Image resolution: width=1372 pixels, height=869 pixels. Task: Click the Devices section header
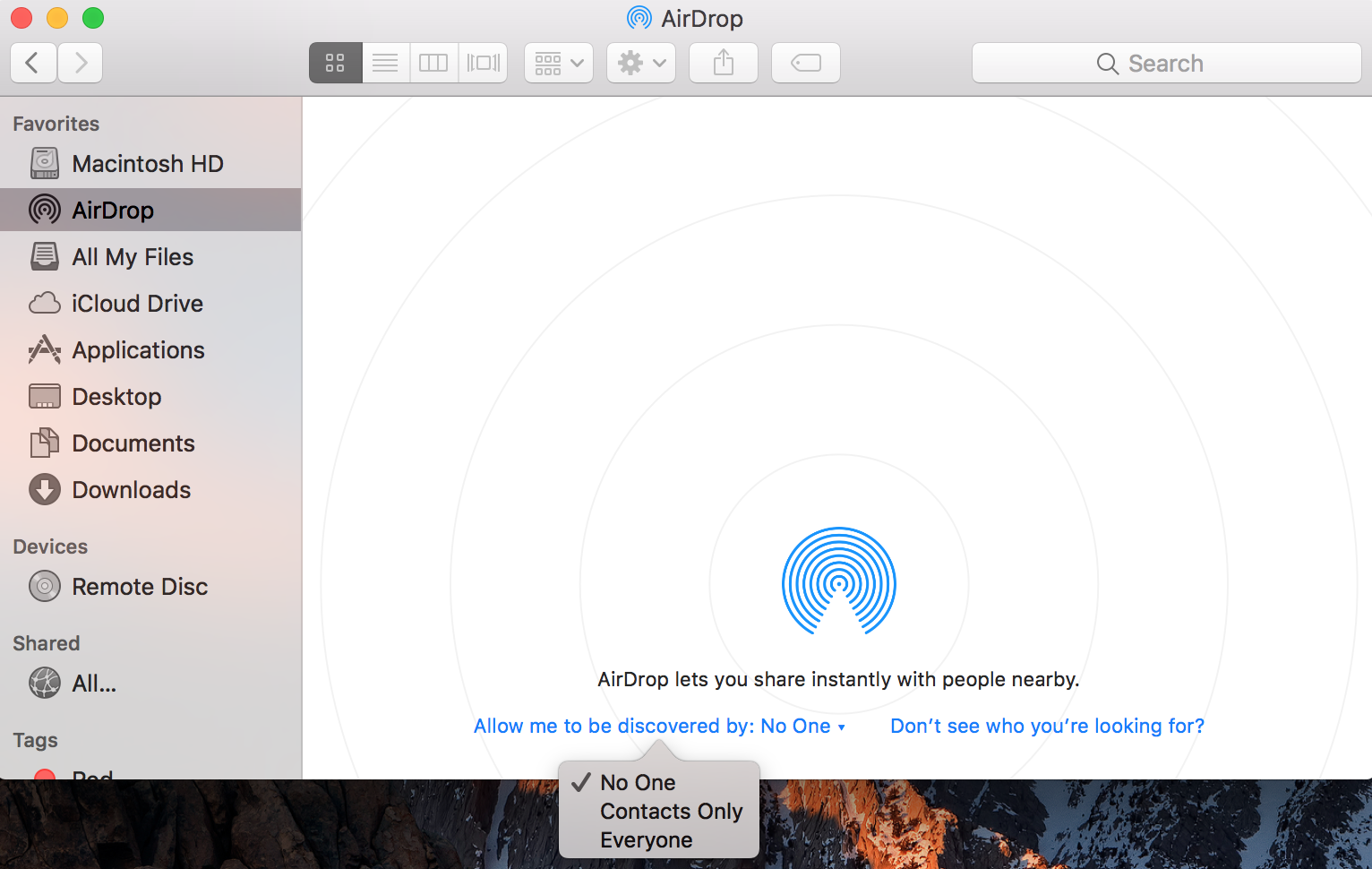coord(50,546)
